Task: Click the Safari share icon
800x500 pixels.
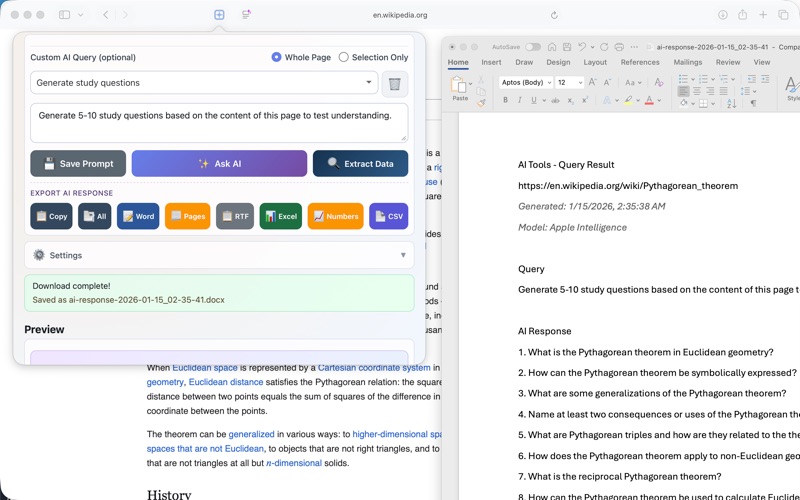Action: [x=742, y=15]
